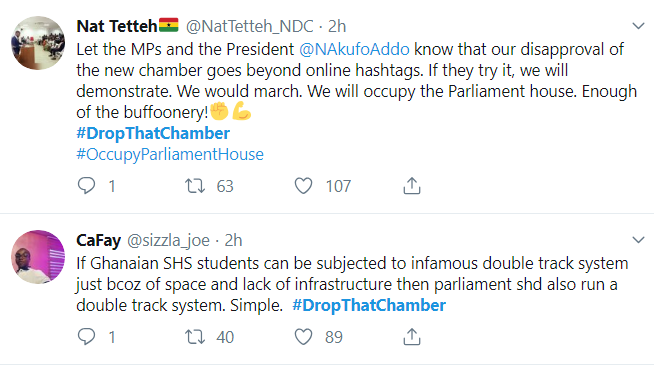Open @NatTetteh_NDC handle
The image size is (654, 367).
(249, 27)
